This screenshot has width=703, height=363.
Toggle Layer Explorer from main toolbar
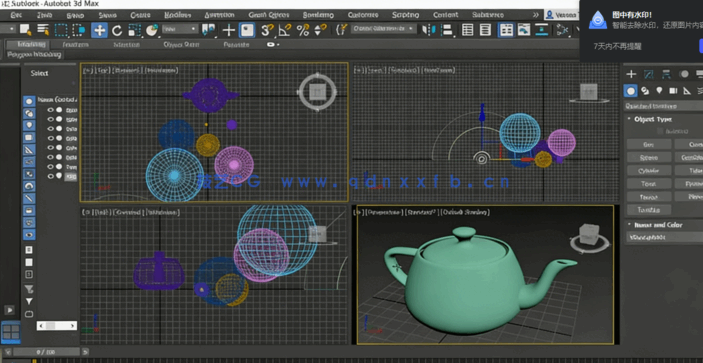tap(485, 30)
